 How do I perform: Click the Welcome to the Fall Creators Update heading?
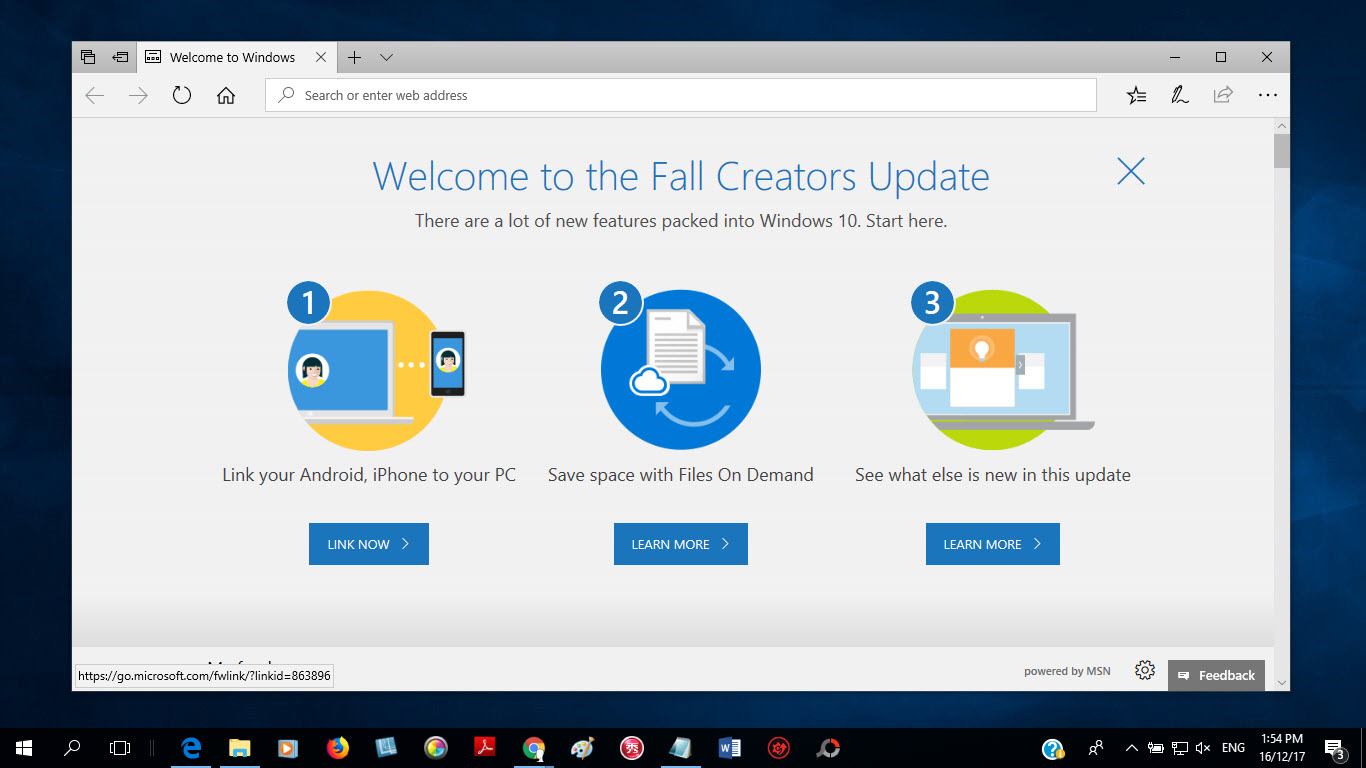(x=681, y=177)
